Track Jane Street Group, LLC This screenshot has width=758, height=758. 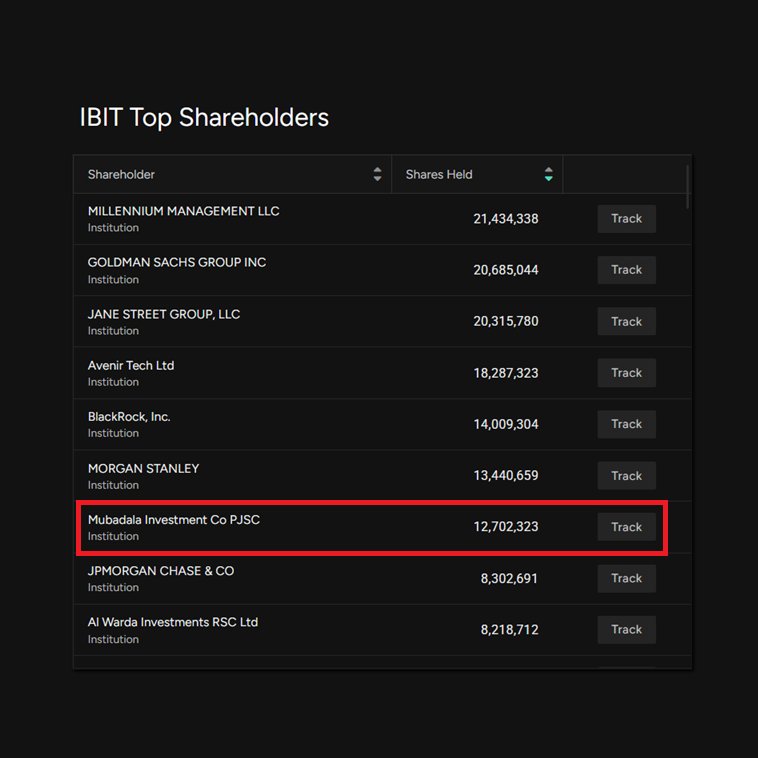click(x=627, y=321)
